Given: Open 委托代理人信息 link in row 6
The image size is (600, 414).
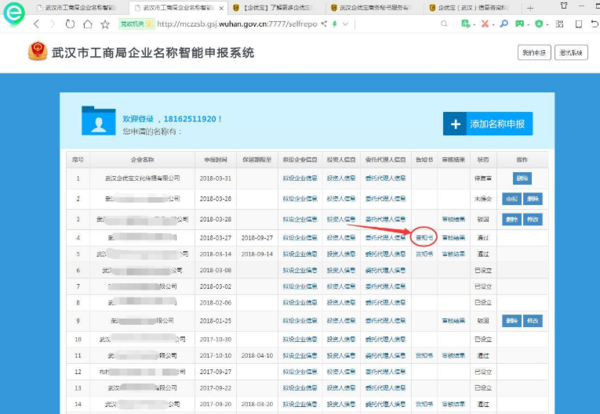Looking at the screenshot, I should point(385,270).
